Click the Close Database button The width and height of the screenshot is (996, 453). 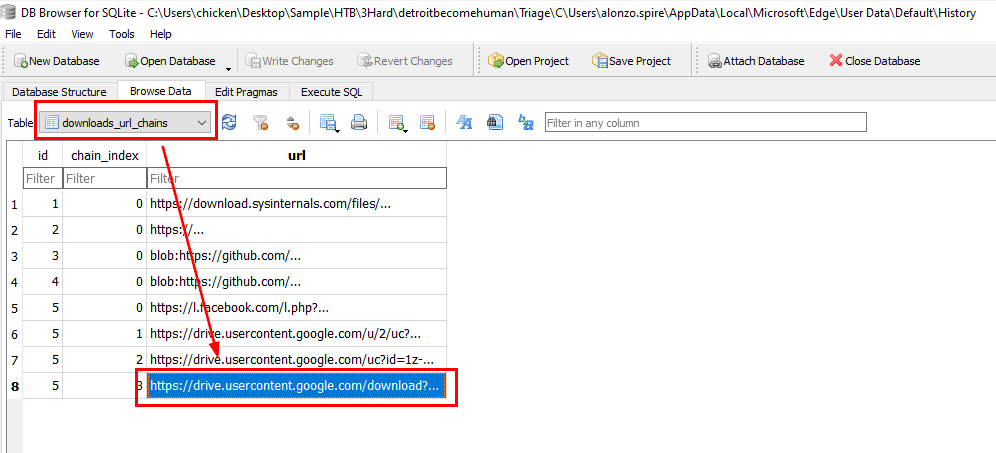875,61
